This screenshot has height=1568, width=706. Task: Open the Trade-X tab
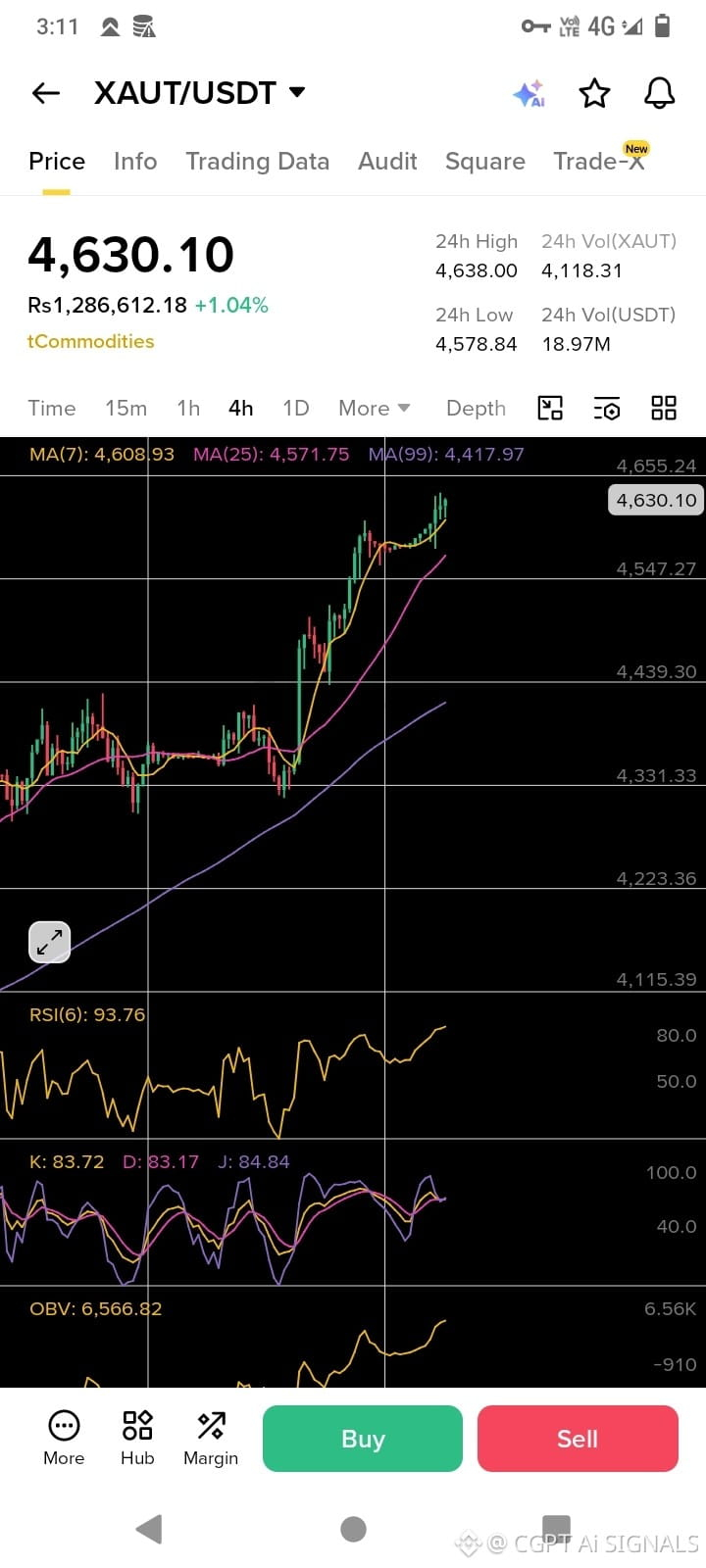pos(599,161)
